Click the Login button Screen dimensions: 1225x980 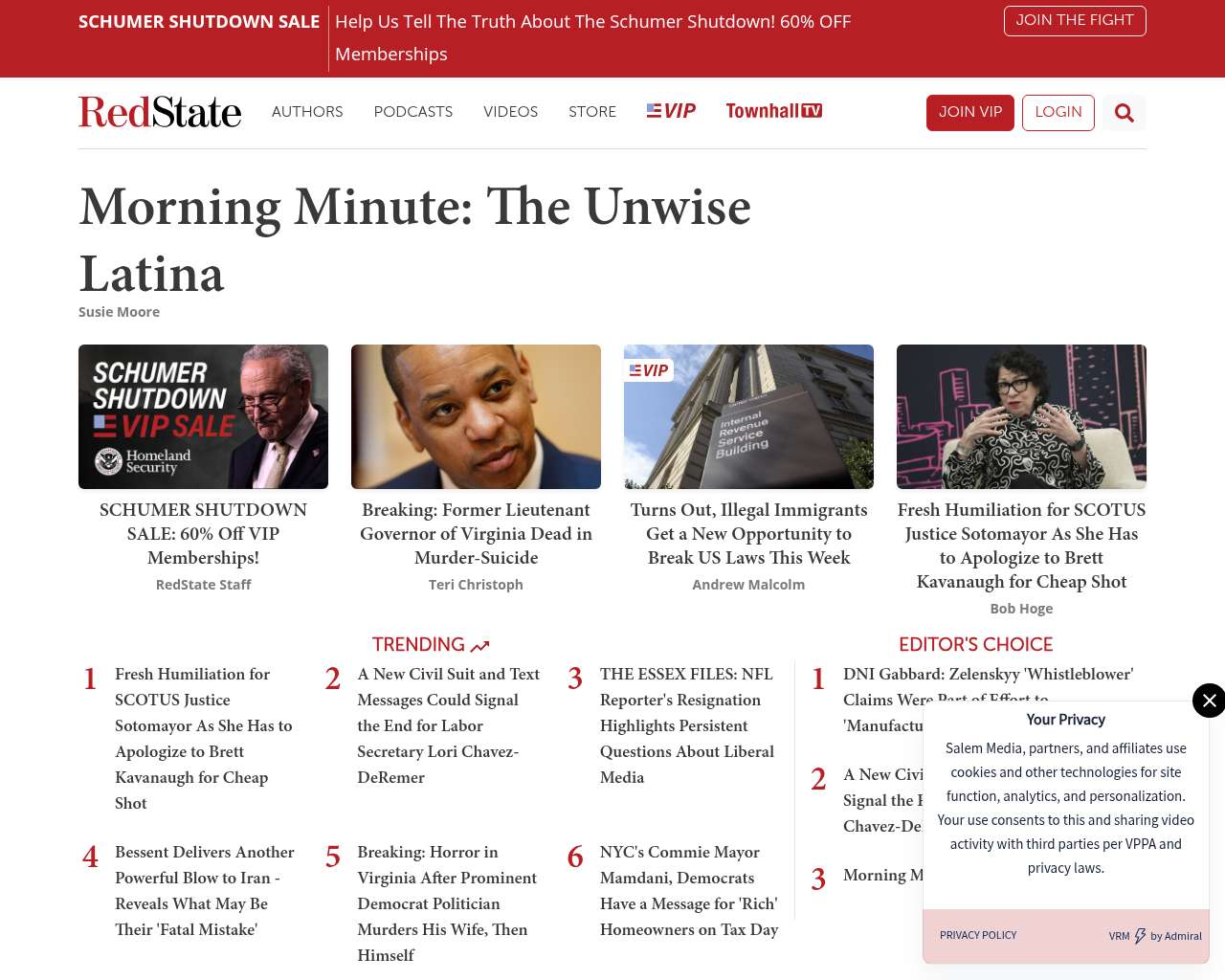point(1058,112)
